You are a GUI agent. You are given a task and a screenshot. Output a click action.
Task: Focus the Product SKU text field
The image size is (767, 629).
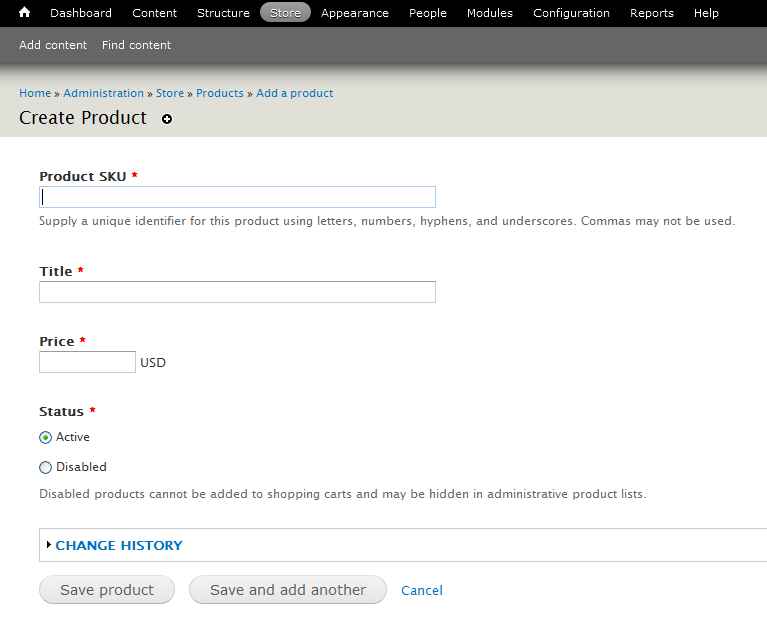[237, 197]
